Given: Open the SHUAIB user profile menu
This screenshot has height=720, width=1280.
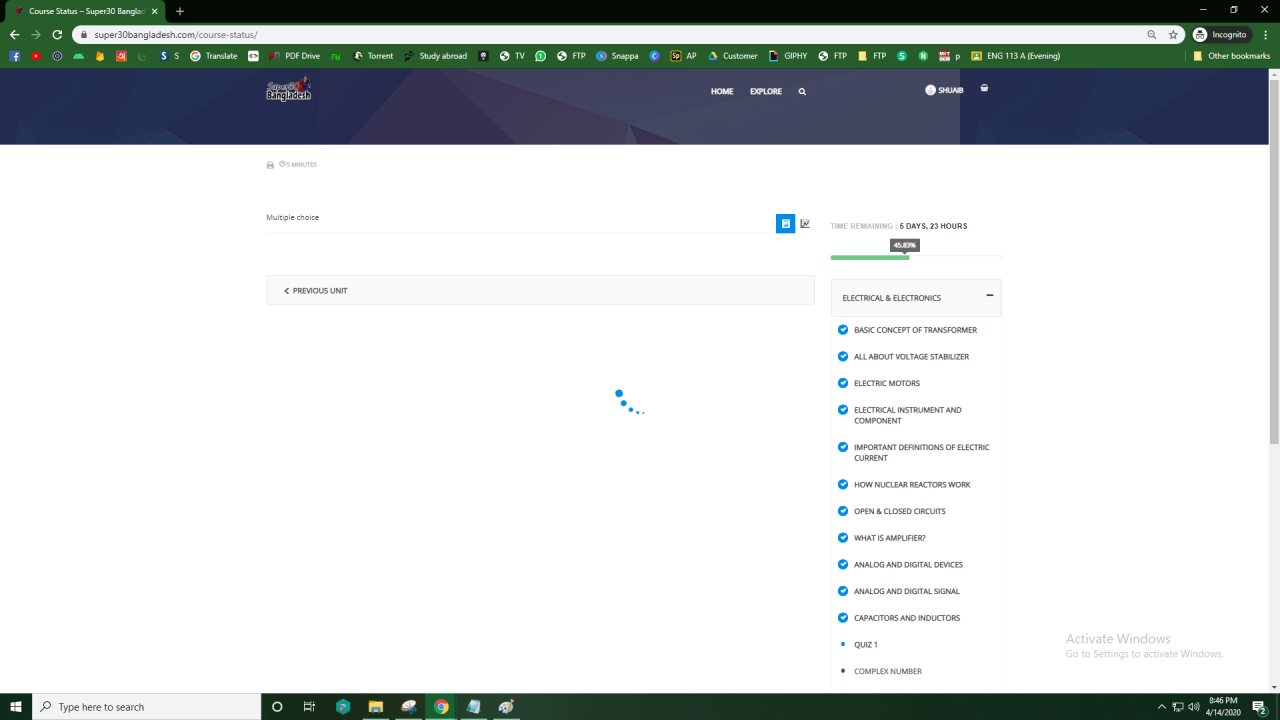Looking at the screenshot, I should tap(944, 90).
